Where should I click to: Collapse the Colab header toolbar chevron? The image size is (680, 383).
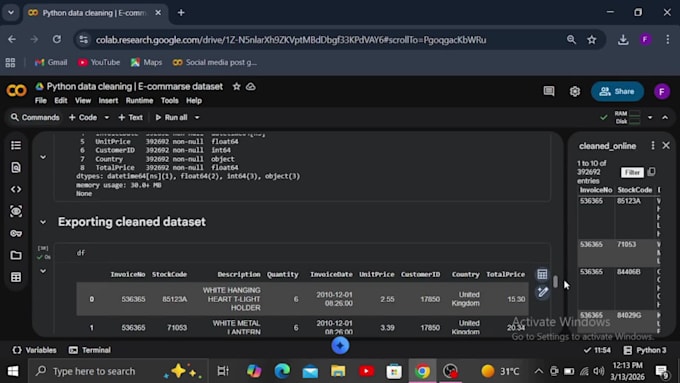[x=665, y=118]
